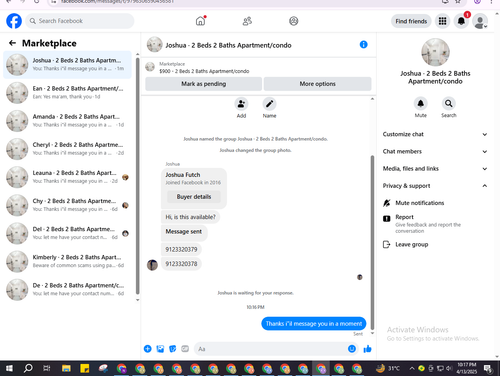Open the taskbar clock and date

467,368
